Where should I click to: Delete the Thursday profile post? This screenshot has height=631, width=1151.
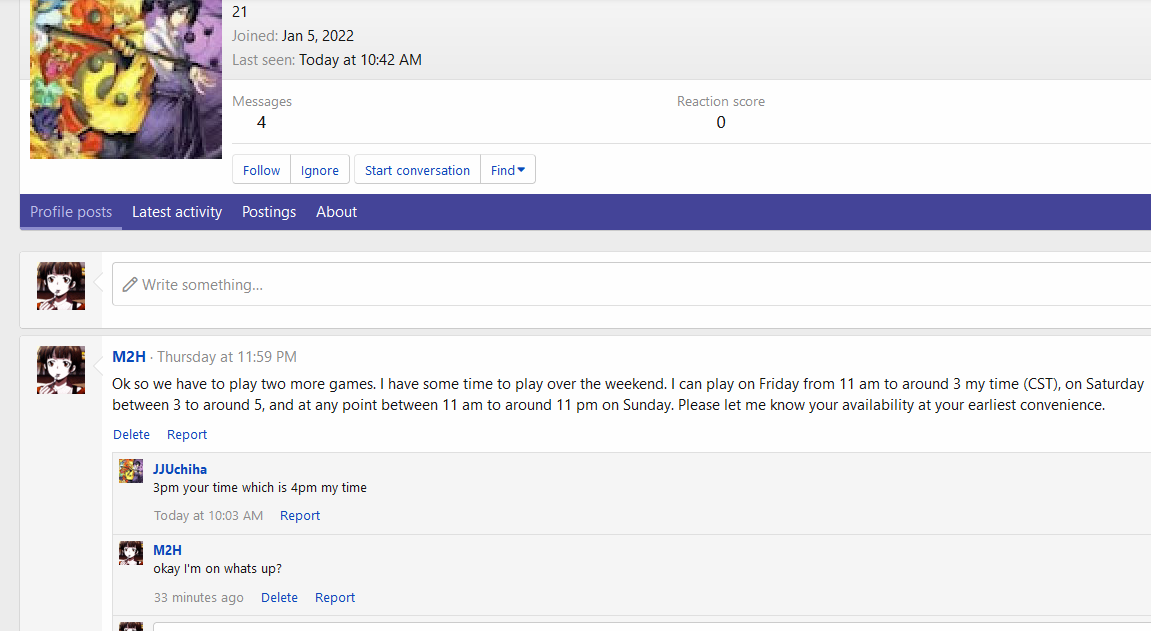131,434
